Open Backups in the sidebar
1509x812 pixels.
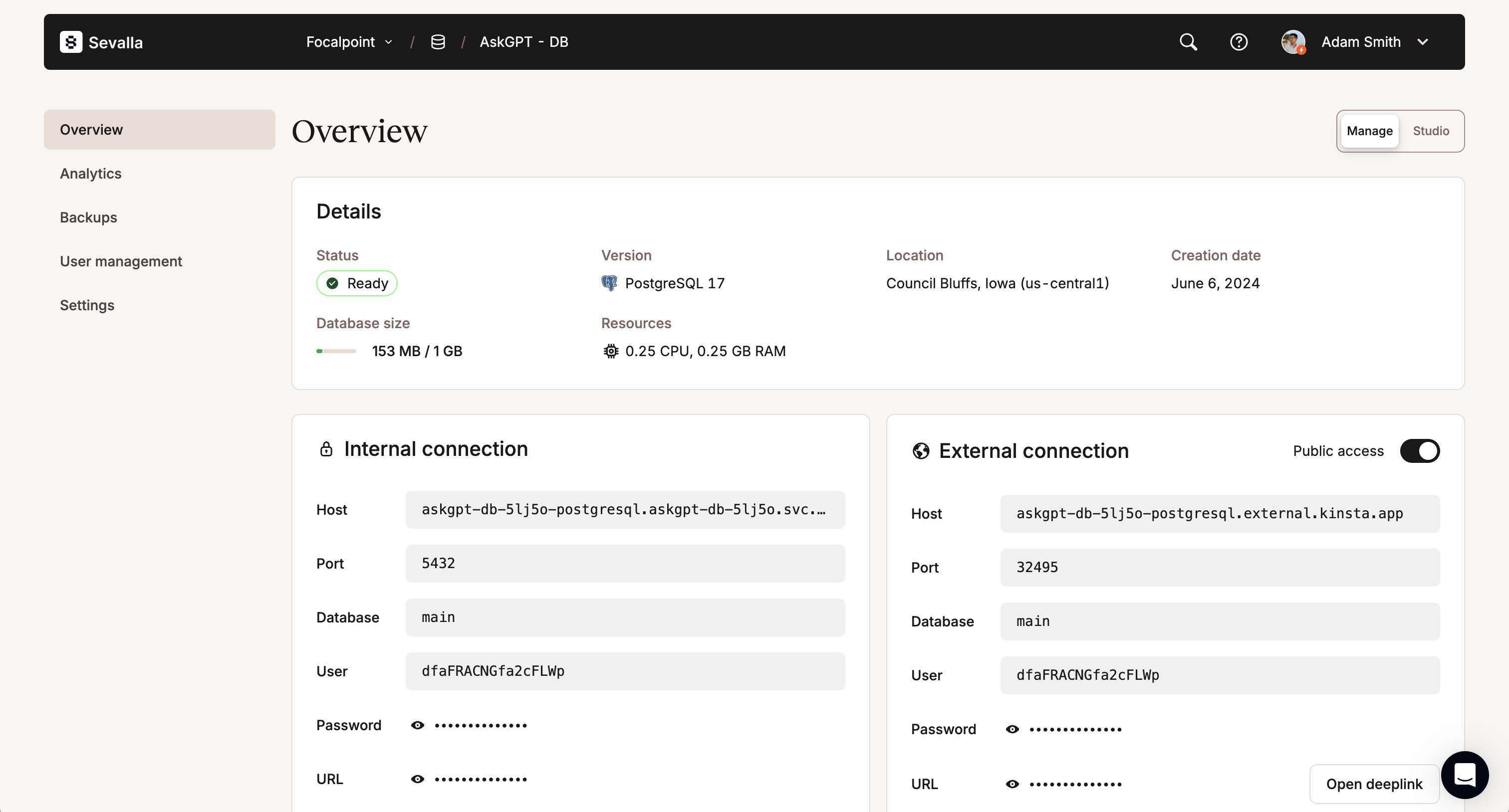[x=88, y=217]
